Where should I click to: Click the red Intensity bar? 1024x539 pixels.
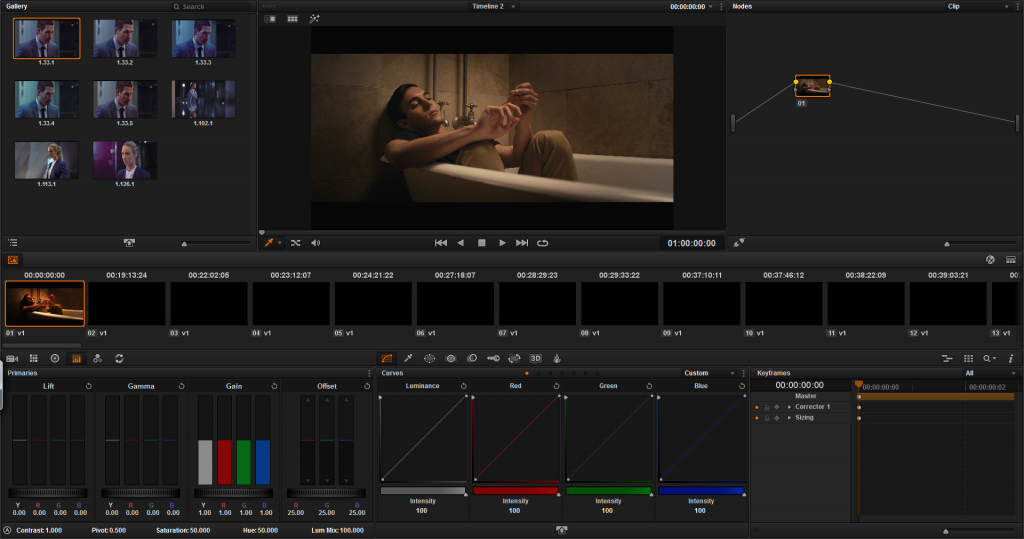click(515, 491)
